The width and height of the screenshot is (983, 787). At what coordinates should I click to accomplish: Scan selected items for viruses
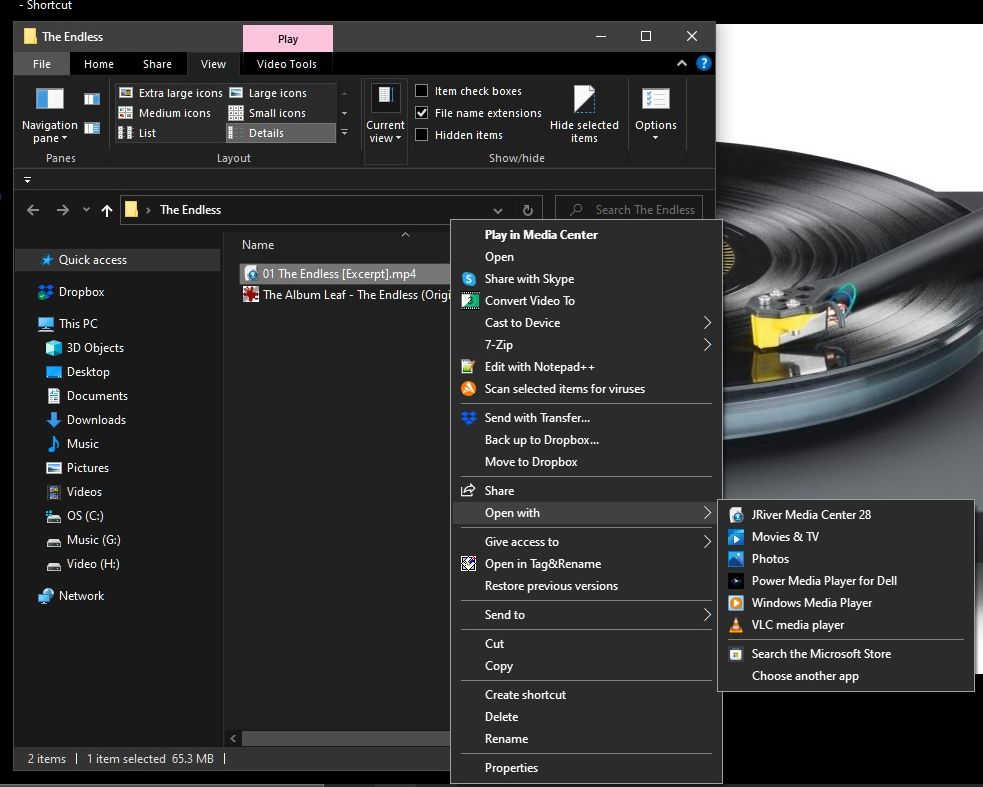[564, 389]
